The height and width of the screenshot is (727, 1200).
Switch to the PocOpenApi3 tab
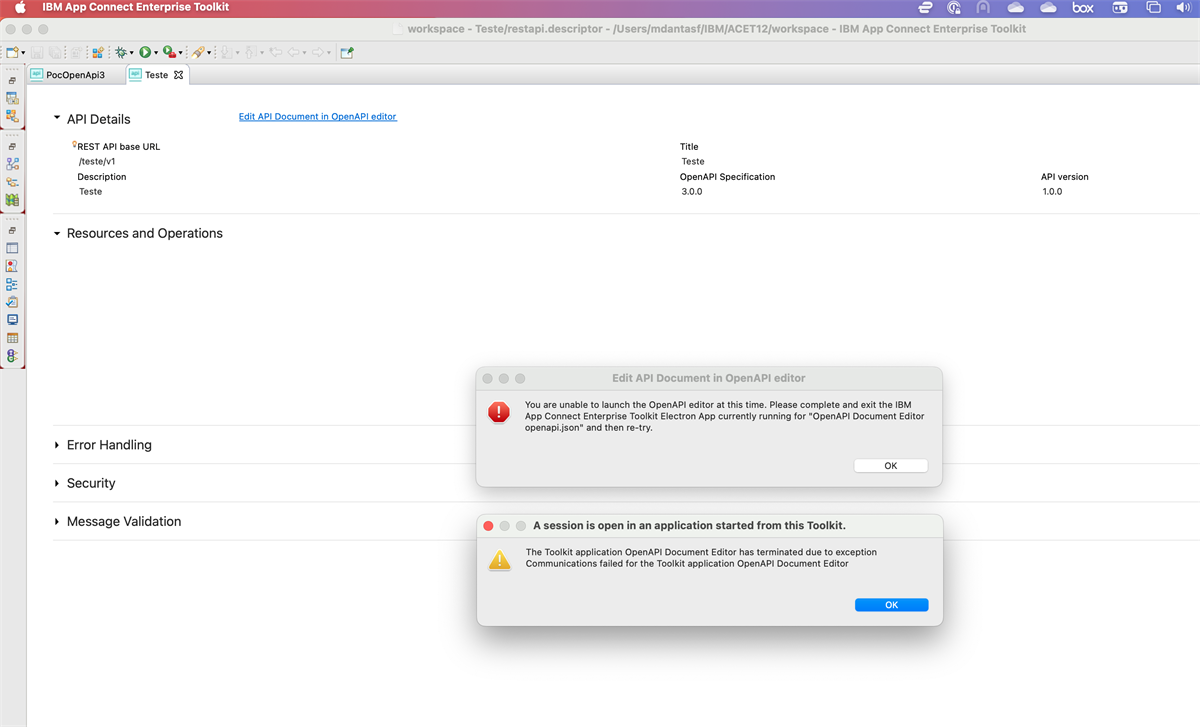click(75, 75)
